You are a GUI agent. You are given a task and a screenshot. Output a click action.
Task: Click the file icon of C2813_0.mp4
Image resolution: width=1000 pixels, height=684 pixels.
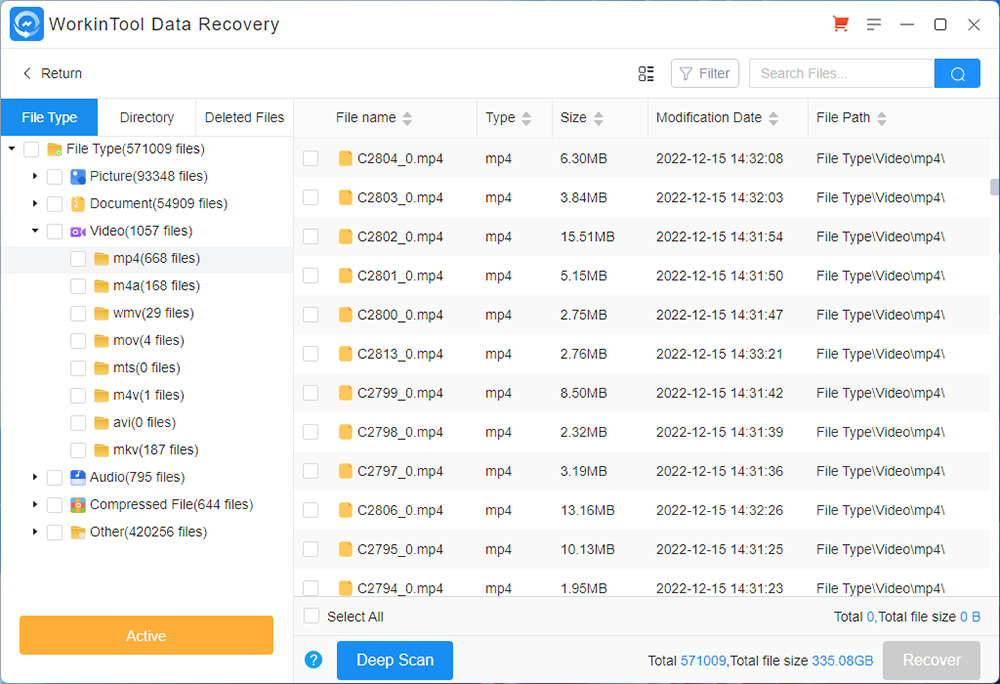coord(345,354)
